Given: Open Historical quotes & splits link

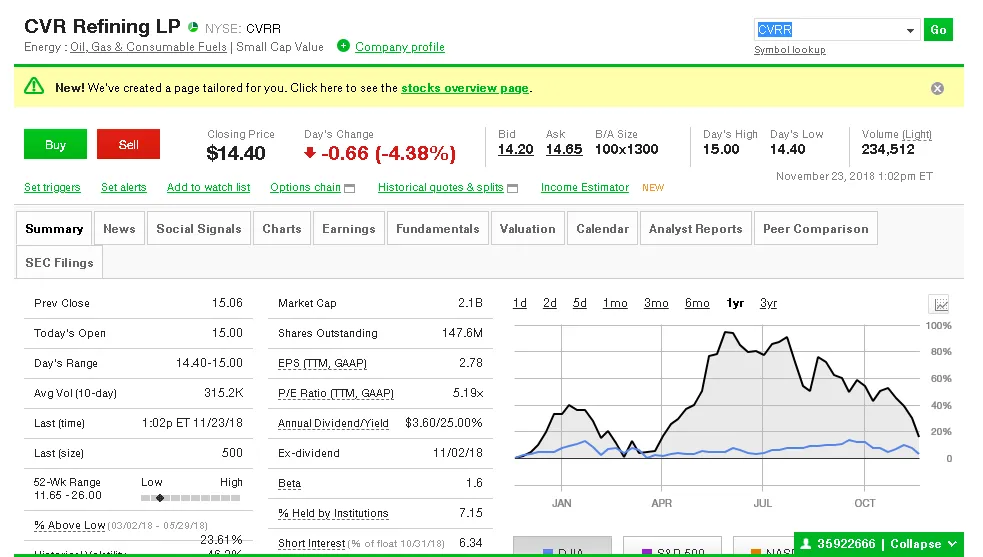Looking at the screenshot, I should click(x=441, y=188).
